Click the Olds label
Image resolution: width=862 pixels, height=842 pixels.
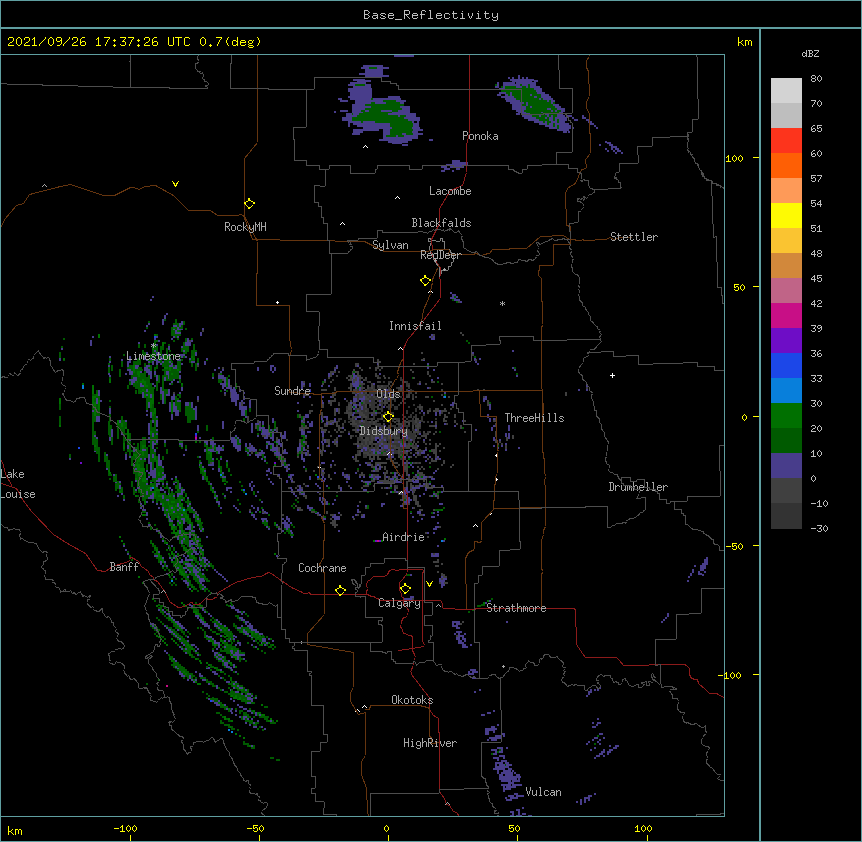388,394
